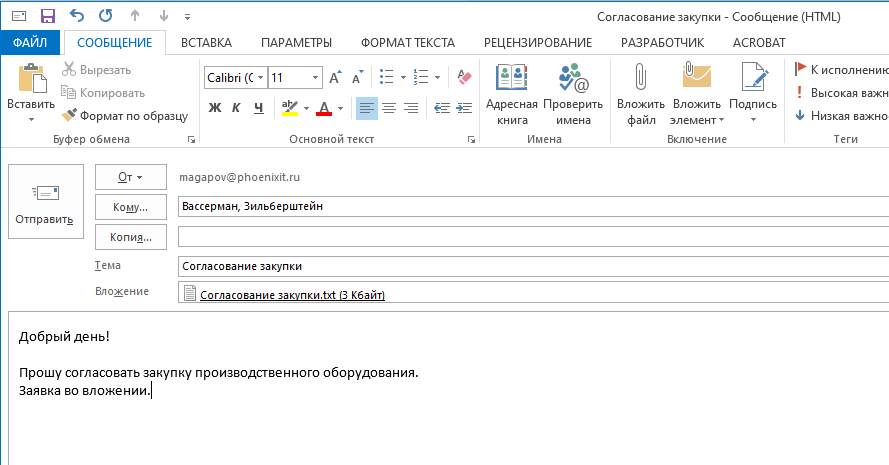The width and height of the screenshot is (889, 465).
Task: Go to next item using down arrow
Action: pyautogui.click(x=164, y=16)
